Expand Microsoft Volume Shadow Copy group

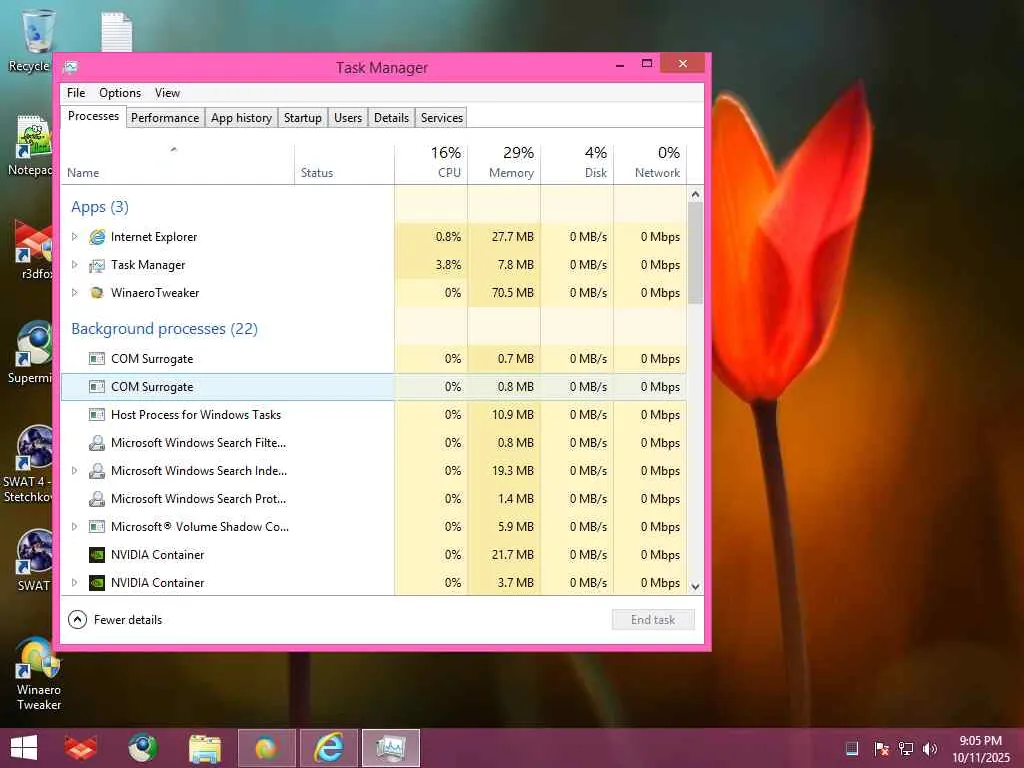74,526
